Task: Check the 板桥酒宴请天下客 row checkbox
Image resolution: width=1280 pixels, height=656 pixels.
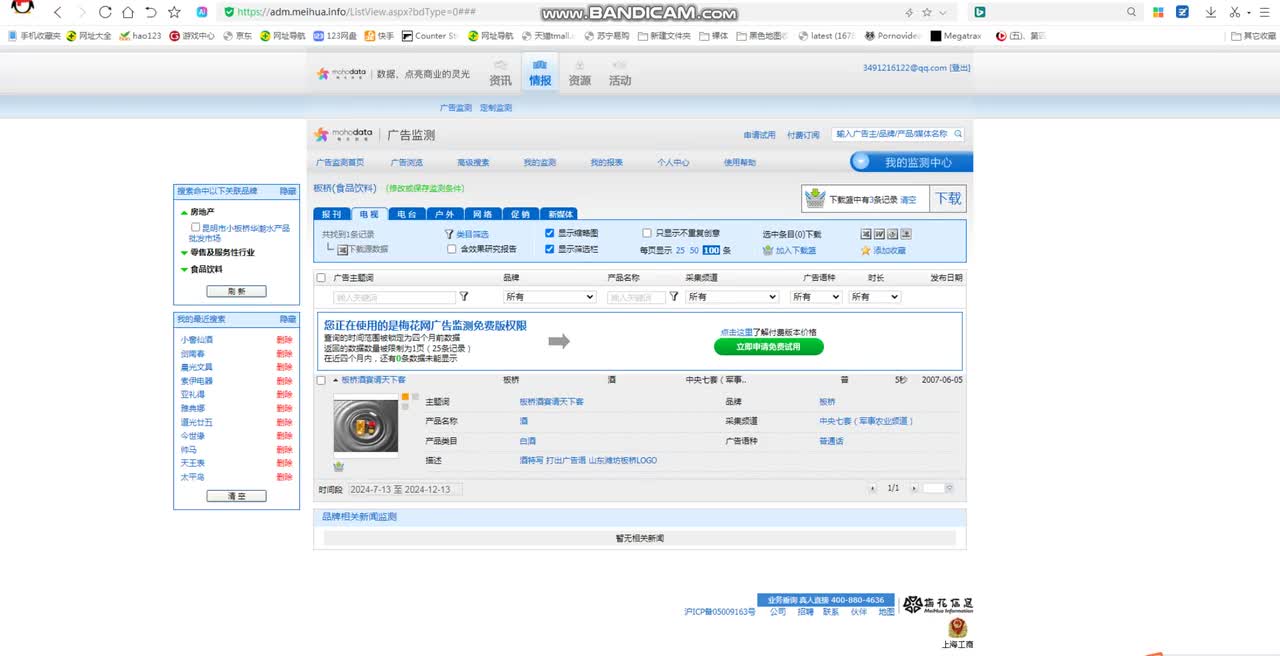Action: (321, 380)
